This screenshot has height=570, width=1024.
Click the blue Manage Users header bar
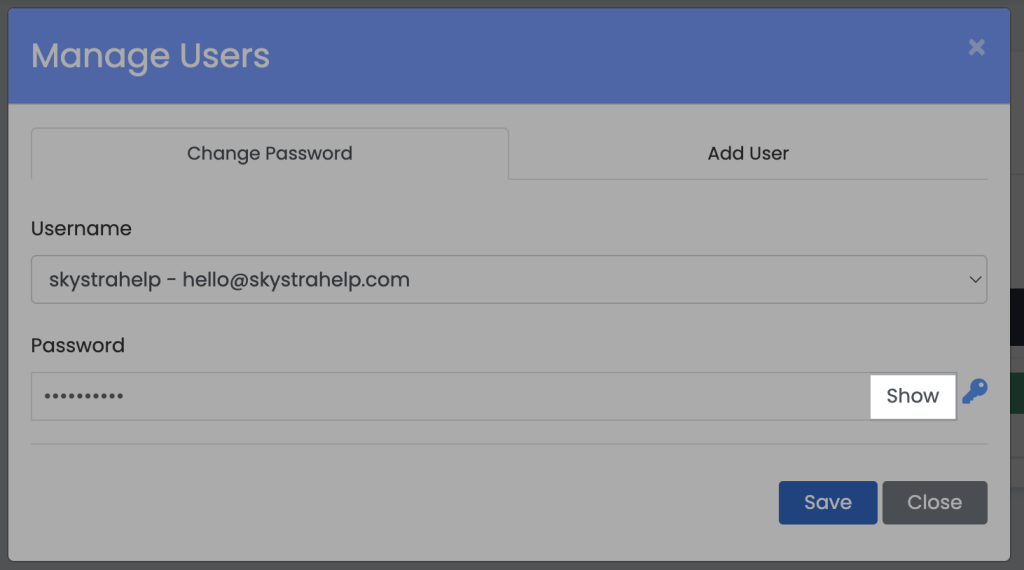point(600,56)
